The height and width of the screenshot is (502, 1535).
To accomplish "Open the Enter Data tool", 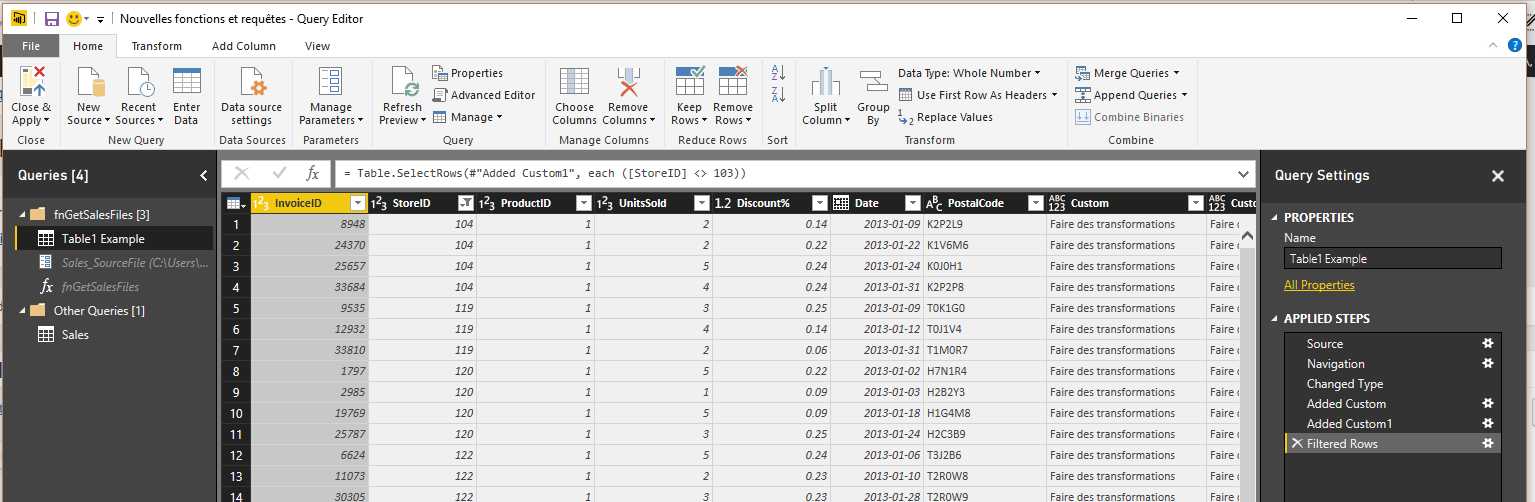I will pyautogui.click(x=186, y=84).
